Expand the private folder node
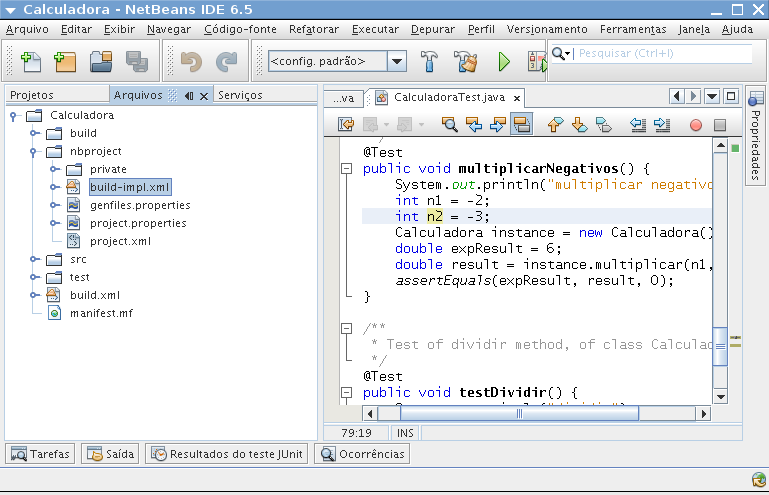 [x=54, y=169]
